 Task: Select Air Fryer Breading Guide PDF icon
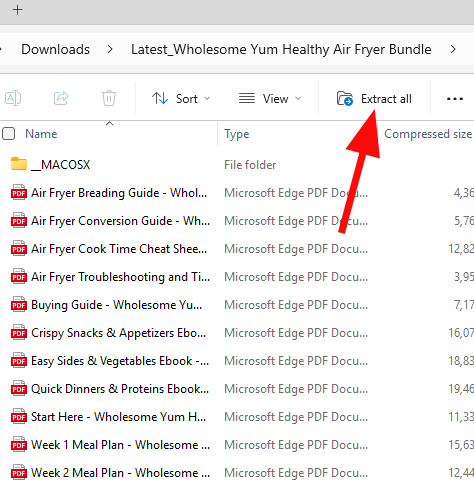(x=19, y=192)
